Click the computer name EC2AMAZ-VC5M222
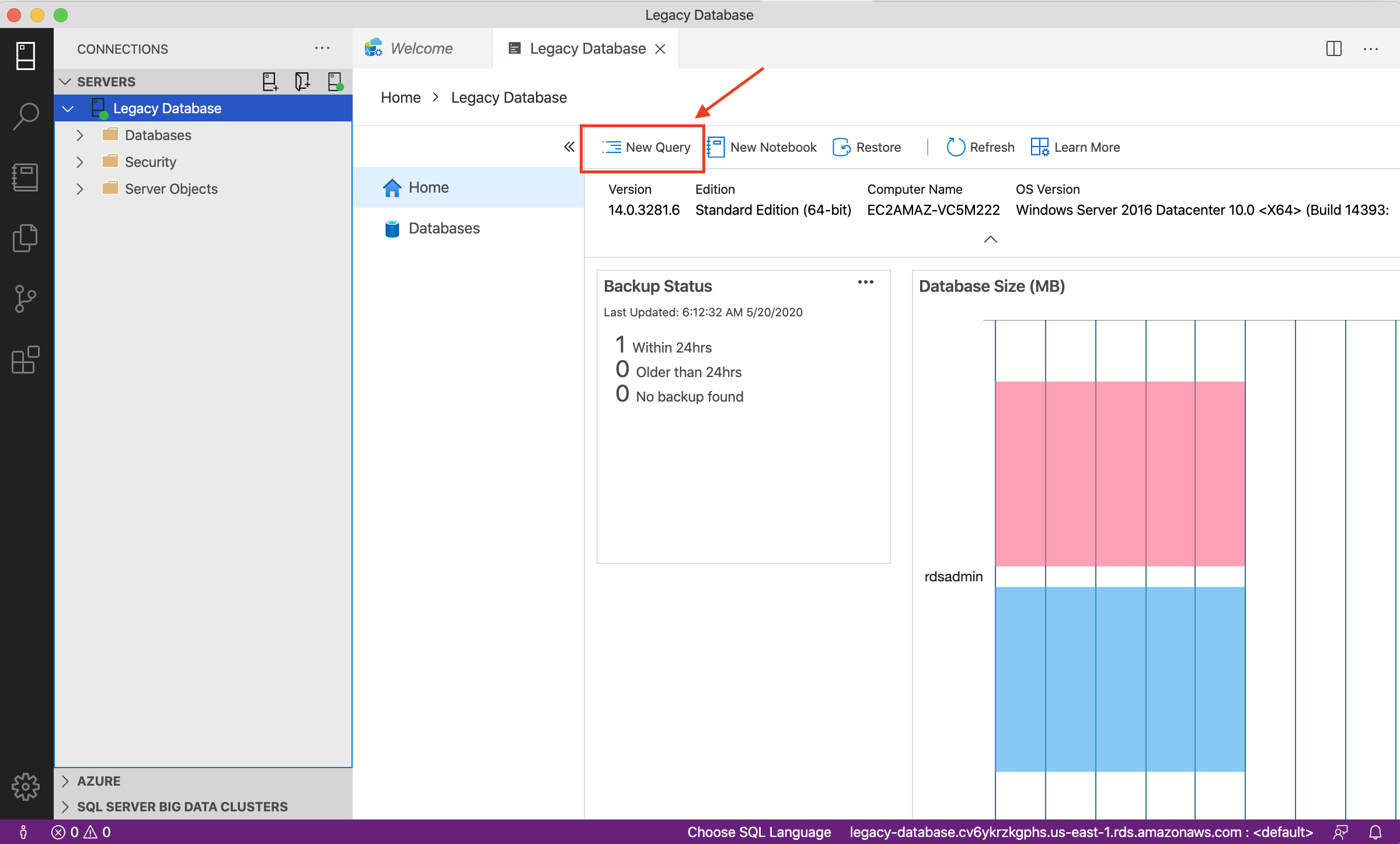The image size is (1400, 844). (x=934, y=210)
